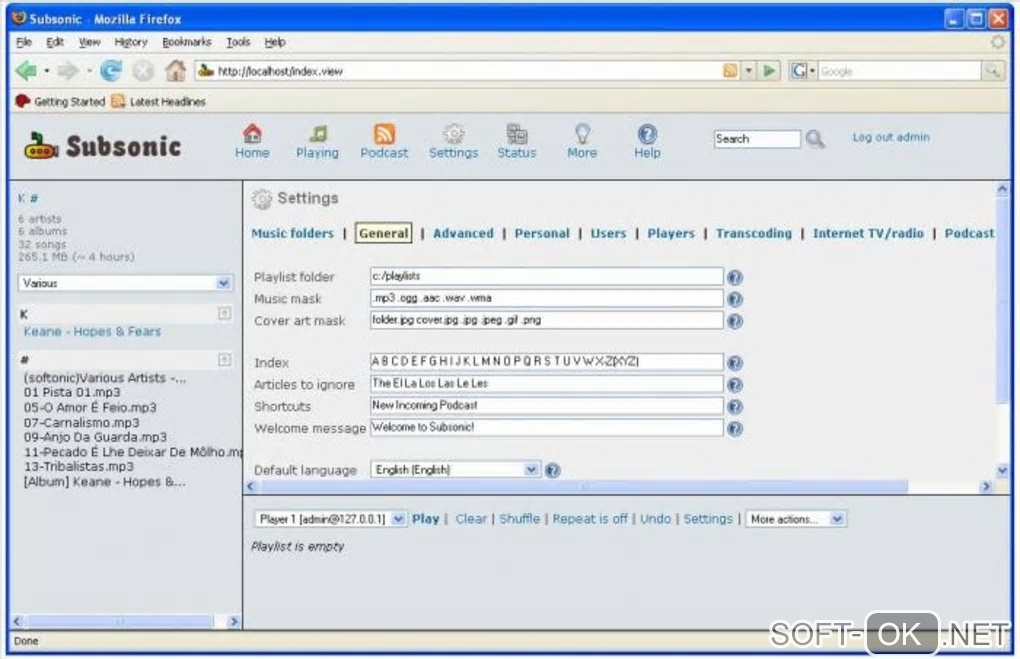
Task: Click Firefox Reload button
Action: pos(111,70)
